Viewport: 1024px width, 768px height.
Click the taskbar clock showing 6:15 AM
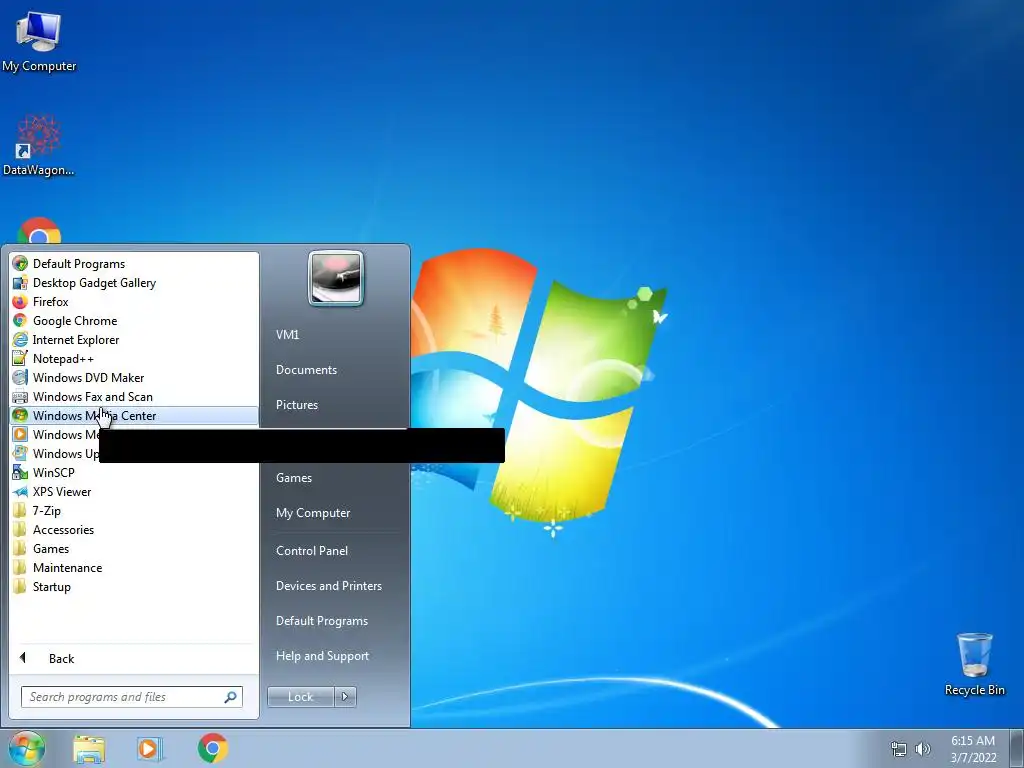(973, 749)
